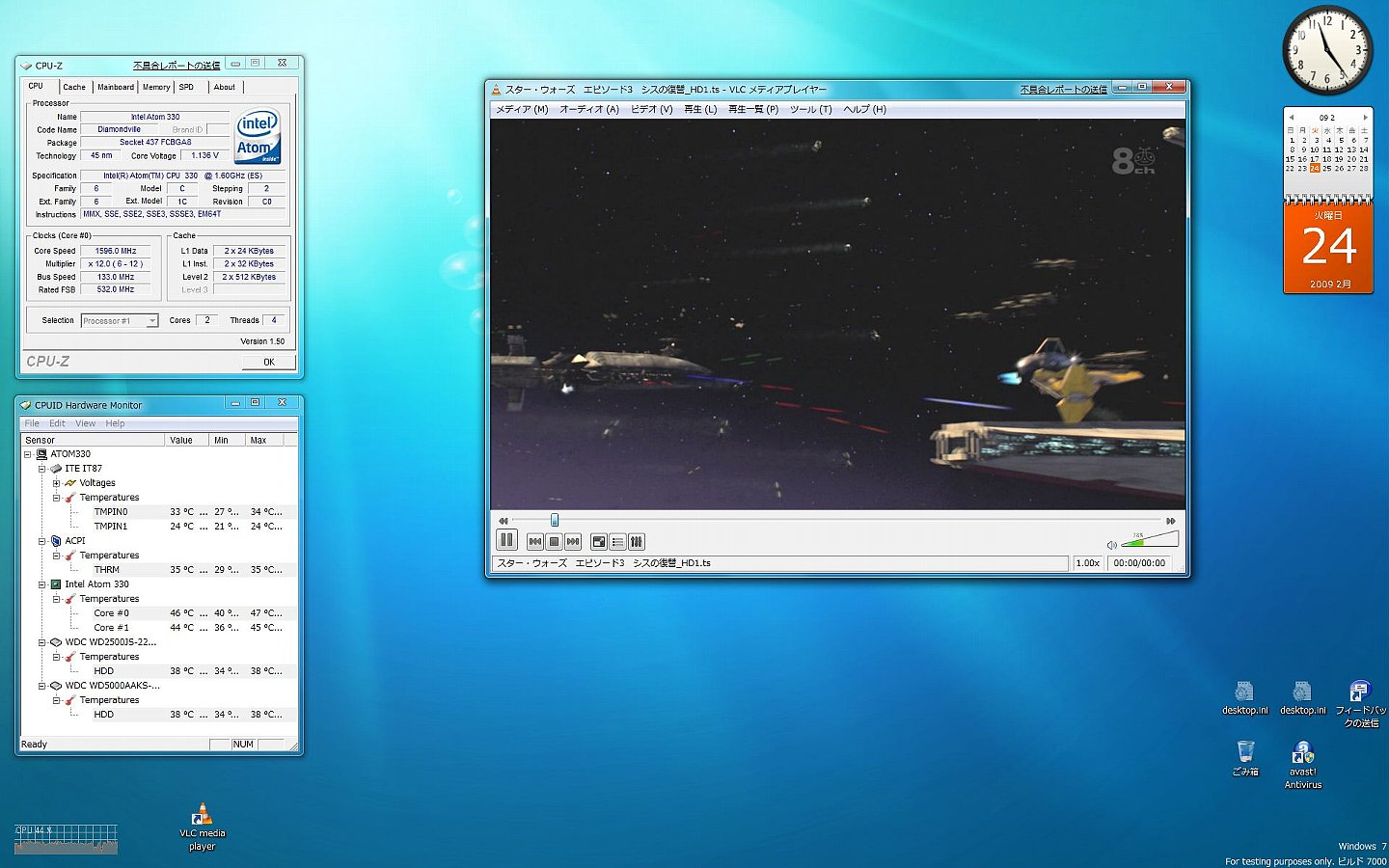
Task: Skip to next track in VLC
Action: pyautogui.click(x=573, y=542)
